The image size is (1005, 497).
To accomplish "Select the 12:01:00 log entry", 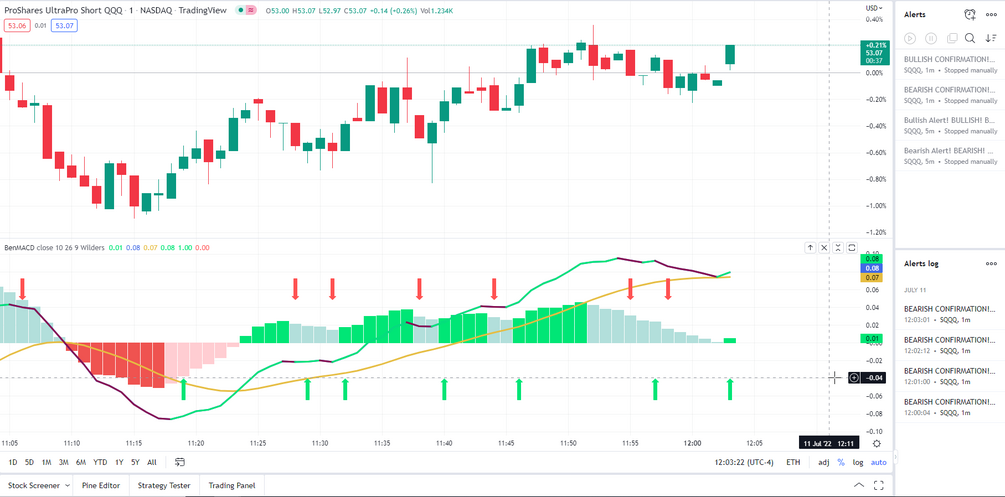I will click(x=950, y=376).
